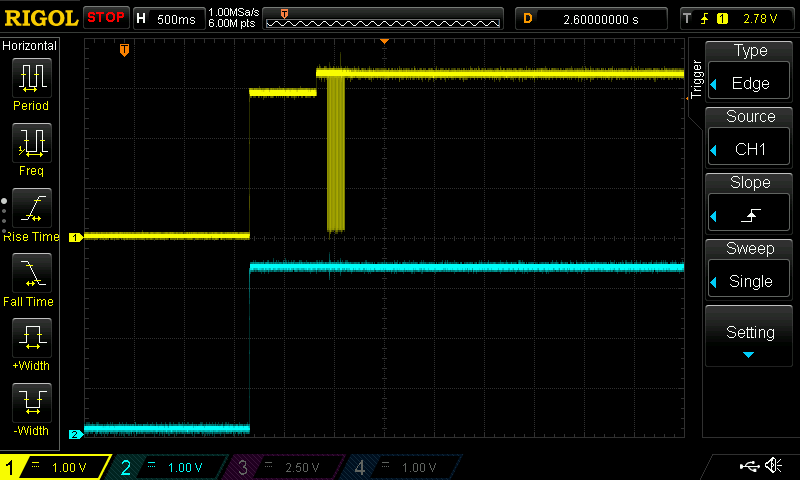Screen dimensions: 800x480
Task: Click the D 2.60000000 s delay readout
Action: pos(591,19)
